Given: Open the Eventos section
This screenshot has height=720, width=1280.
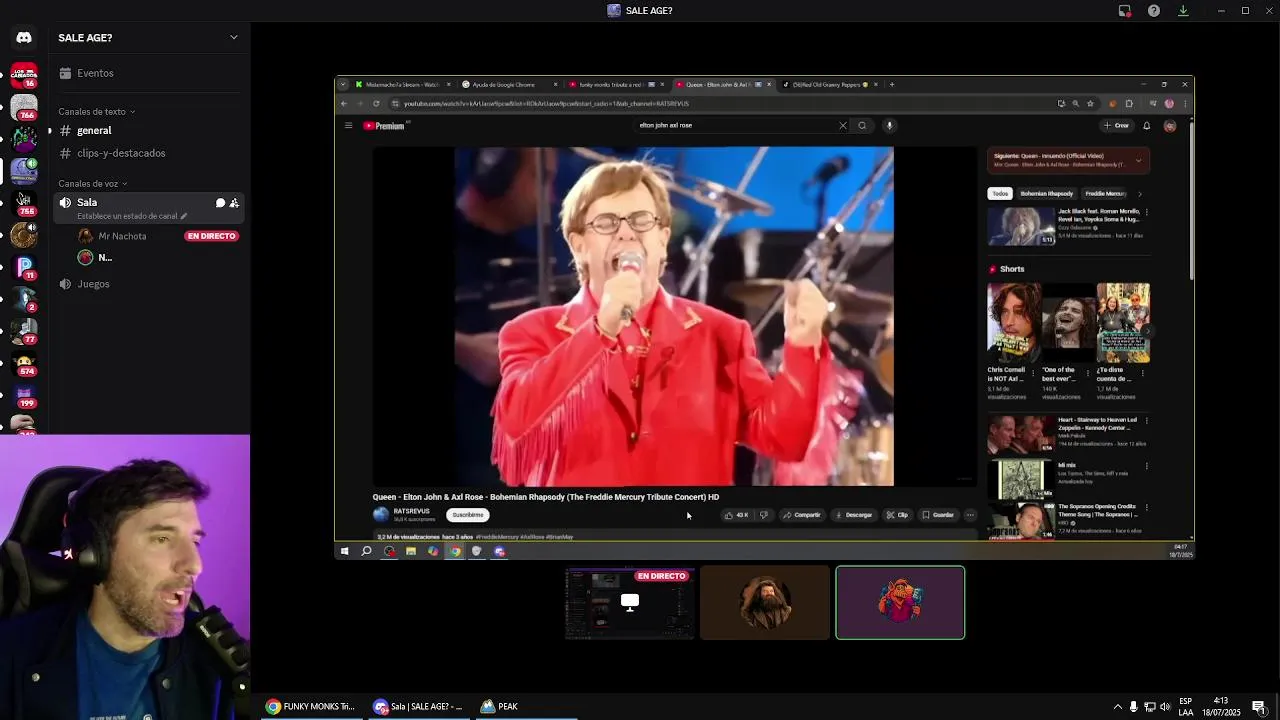Looking at the screenshot, I should [150, 73].
